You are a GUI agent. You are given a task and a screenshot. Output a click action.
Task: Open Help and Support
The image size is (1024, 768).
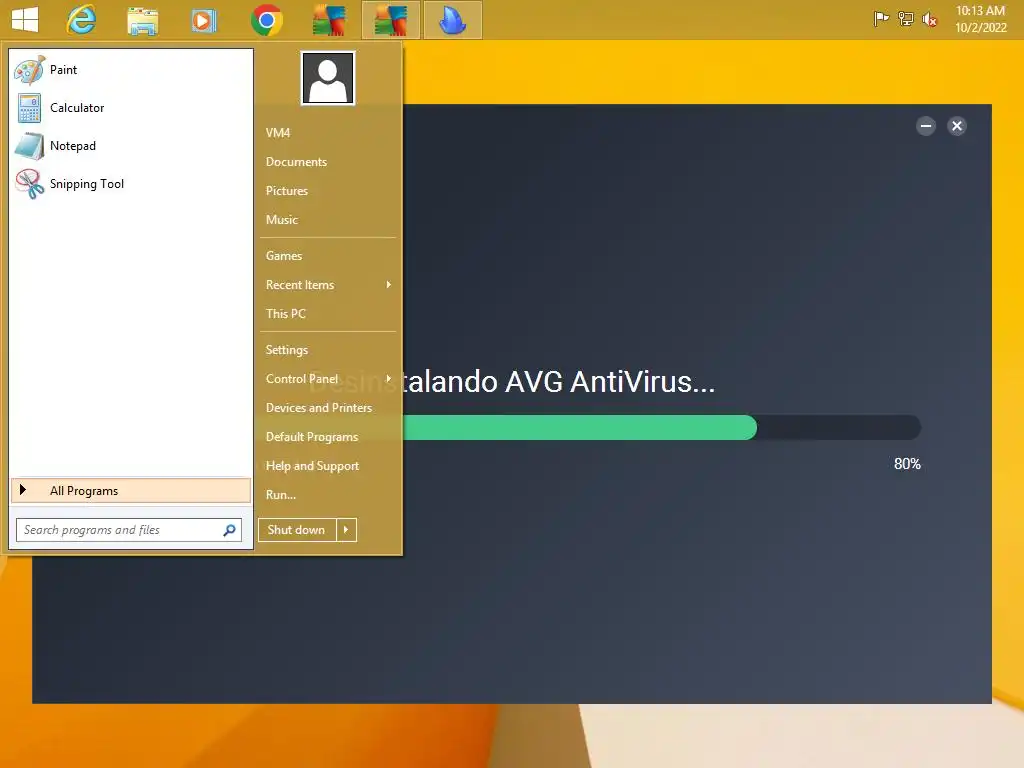(312, 466)
